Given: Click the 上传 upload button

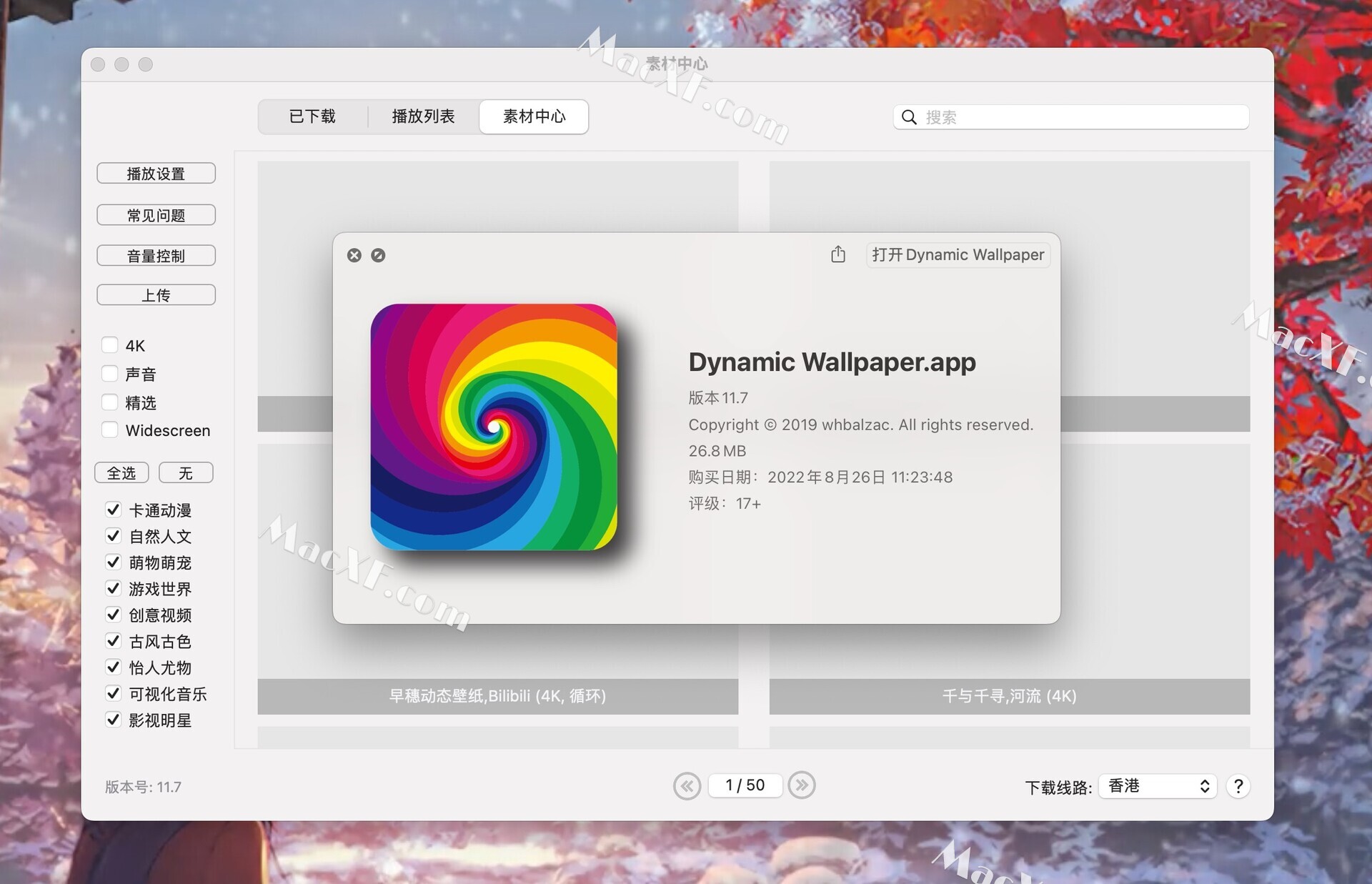Looking at the screenshot, I should click(x=156, y=294).
